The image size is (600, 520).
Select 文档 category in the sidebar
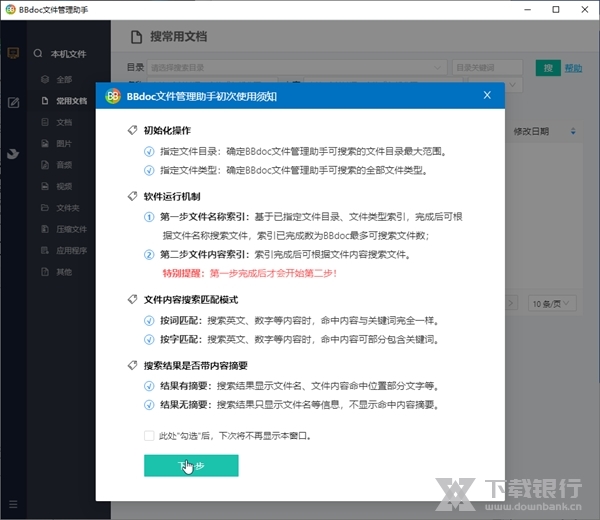pos(64,122)
